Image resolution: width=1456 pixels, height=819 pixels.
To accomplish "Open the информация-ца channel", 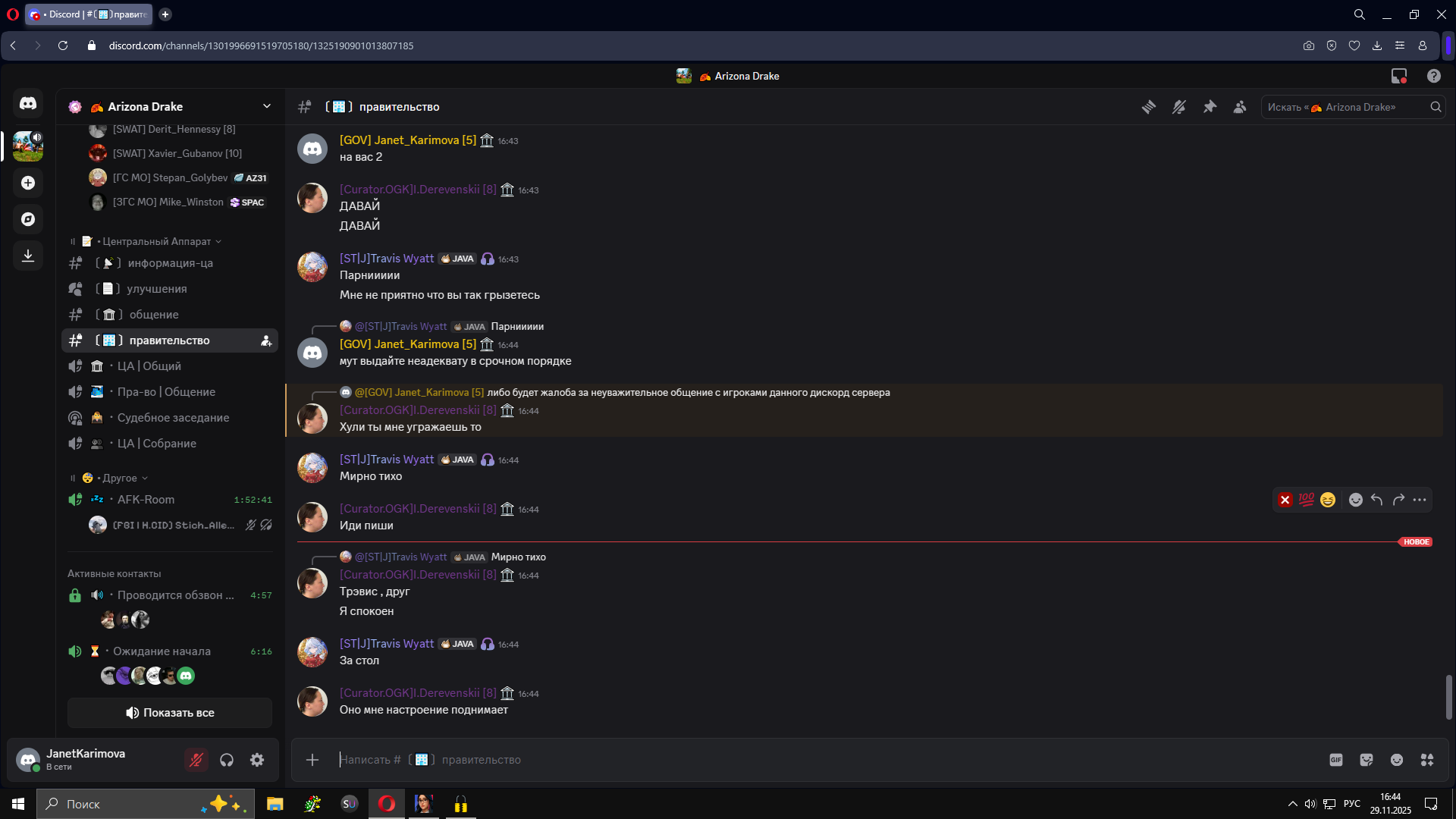I will click(170, 263).
